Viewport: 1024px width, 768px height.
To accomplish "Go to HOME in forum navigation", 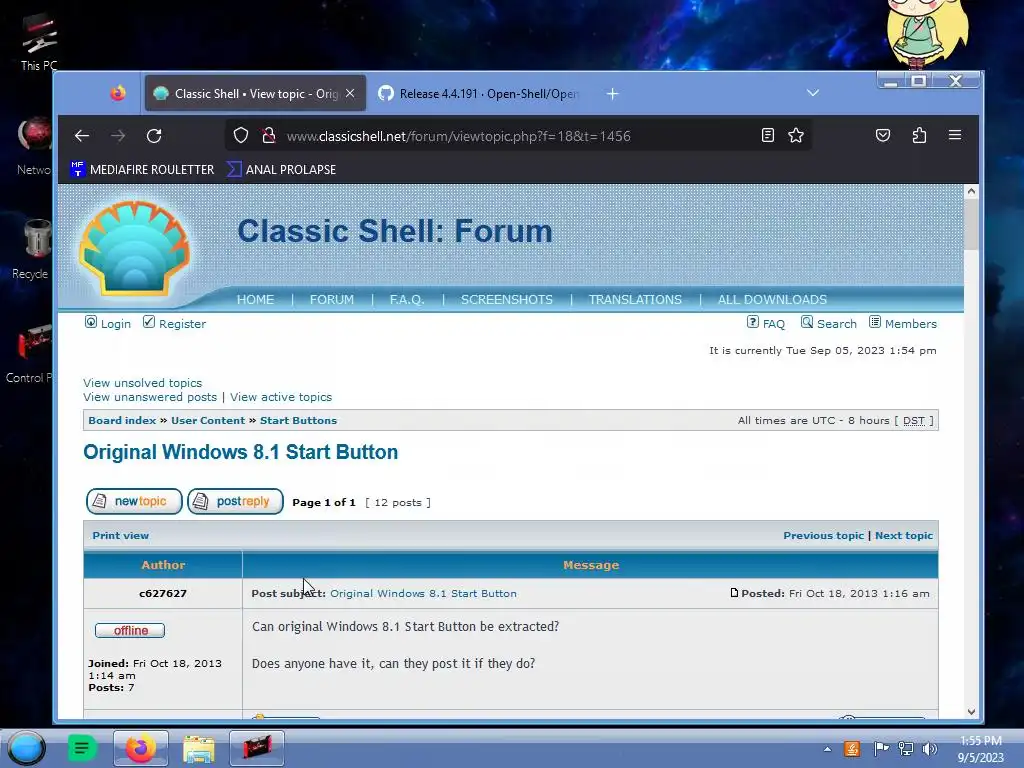I will (255, 300).
